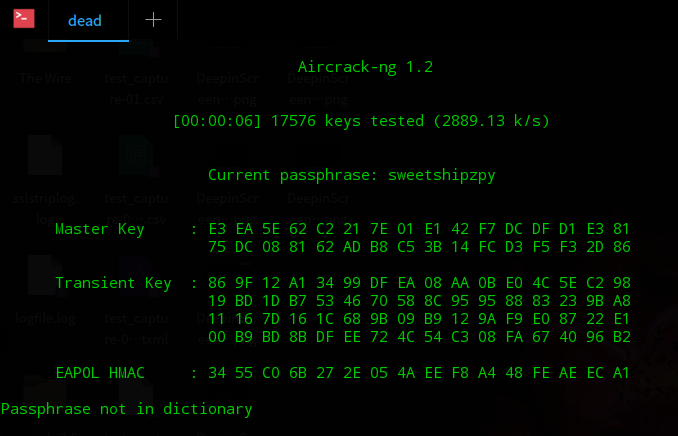This screenshot has width=678, height=436.
Task: Click the red terminal app icon
Action: (24, 19)
